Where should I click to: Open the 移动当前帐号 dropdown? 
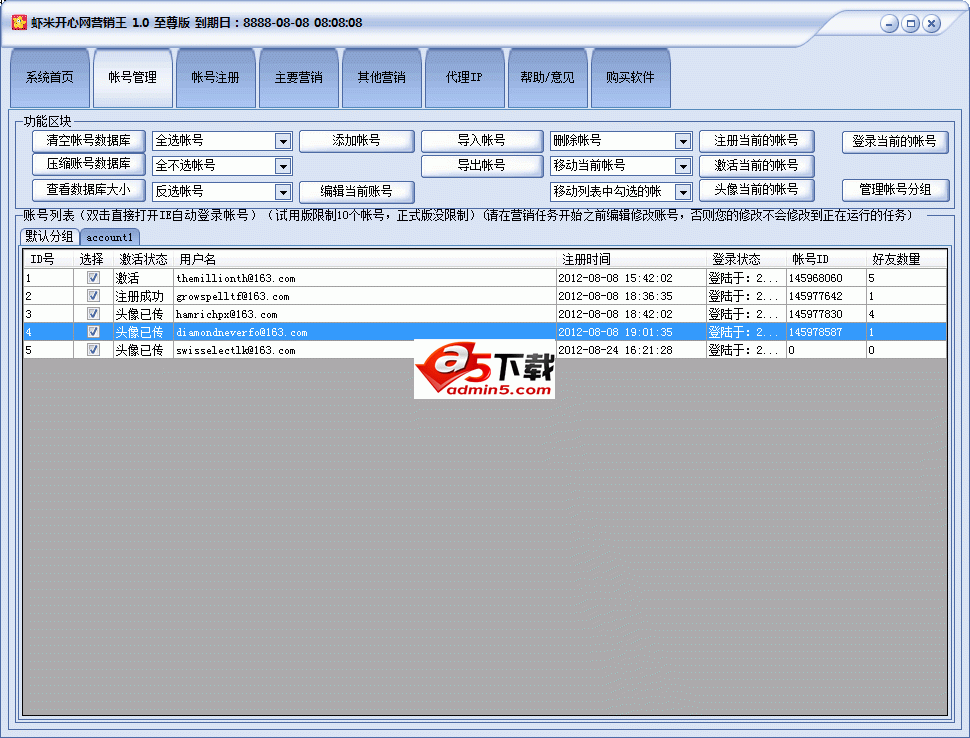pyautogui.click(x=682, y=166)
